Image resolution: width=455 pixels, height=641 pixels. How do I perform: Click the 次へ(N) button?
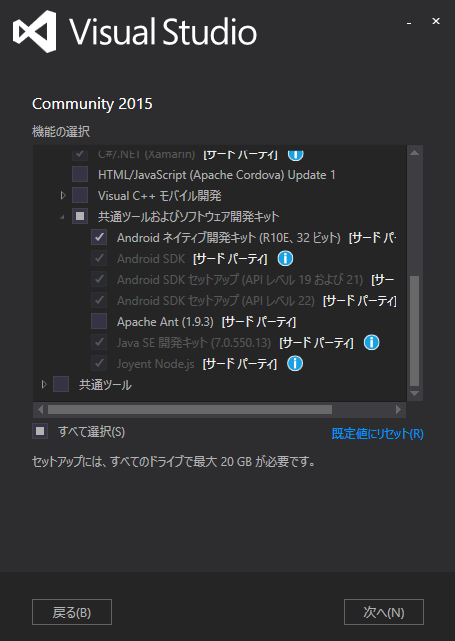(384, 612)
